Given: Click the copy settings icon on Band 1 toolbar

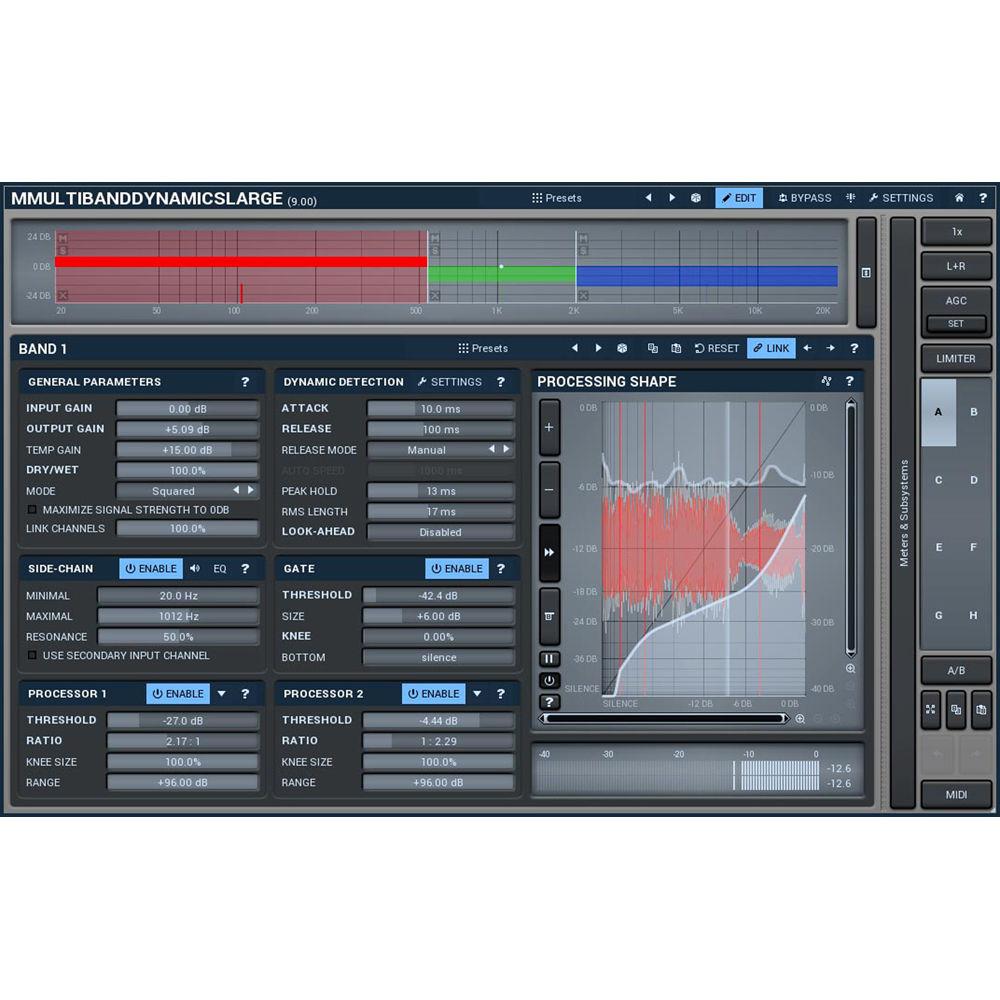Looking at the screenshot, I should point(652,348).
